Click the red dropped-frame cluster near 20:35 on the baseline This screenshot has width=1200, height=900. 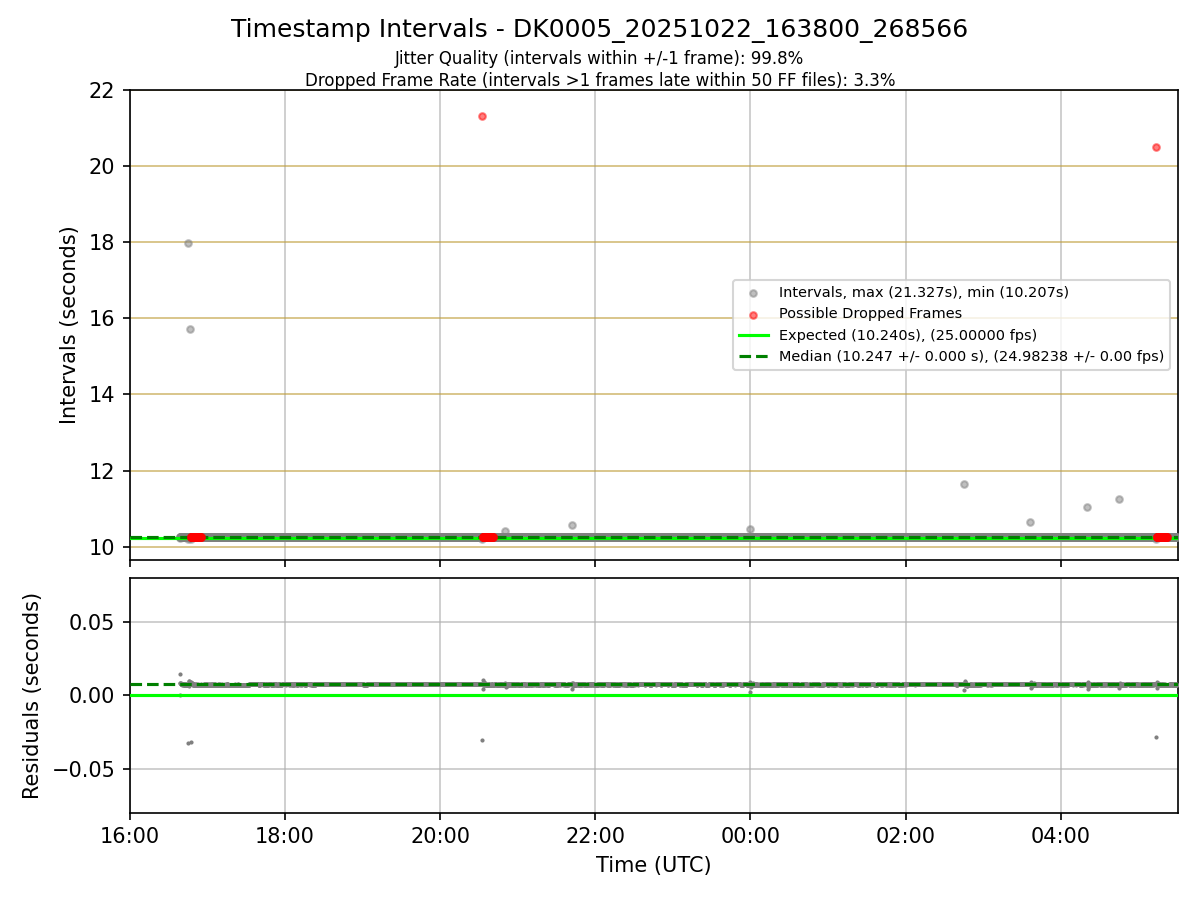click(487, 537)
